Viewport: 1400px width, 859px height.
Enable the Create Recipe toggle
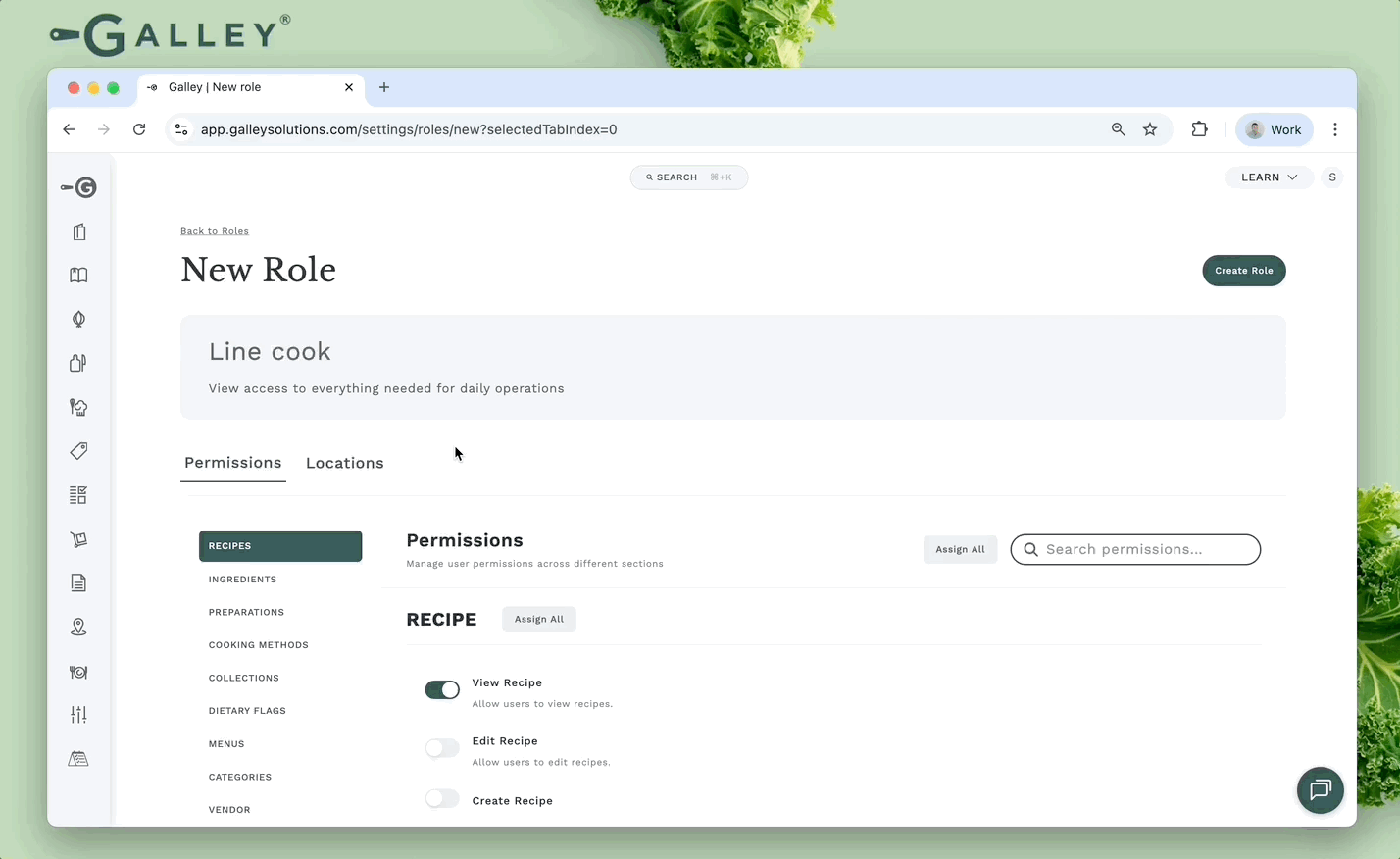pyautogui.click(x=442, y=798)
